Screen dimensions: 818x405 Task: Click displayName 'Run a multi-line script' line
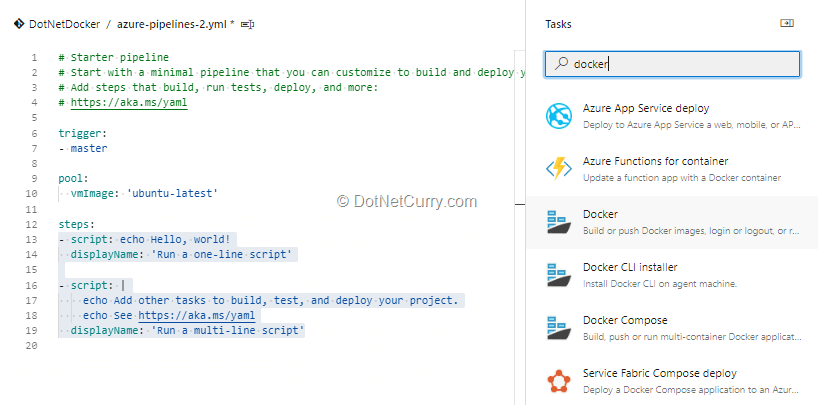coord(188,330)
